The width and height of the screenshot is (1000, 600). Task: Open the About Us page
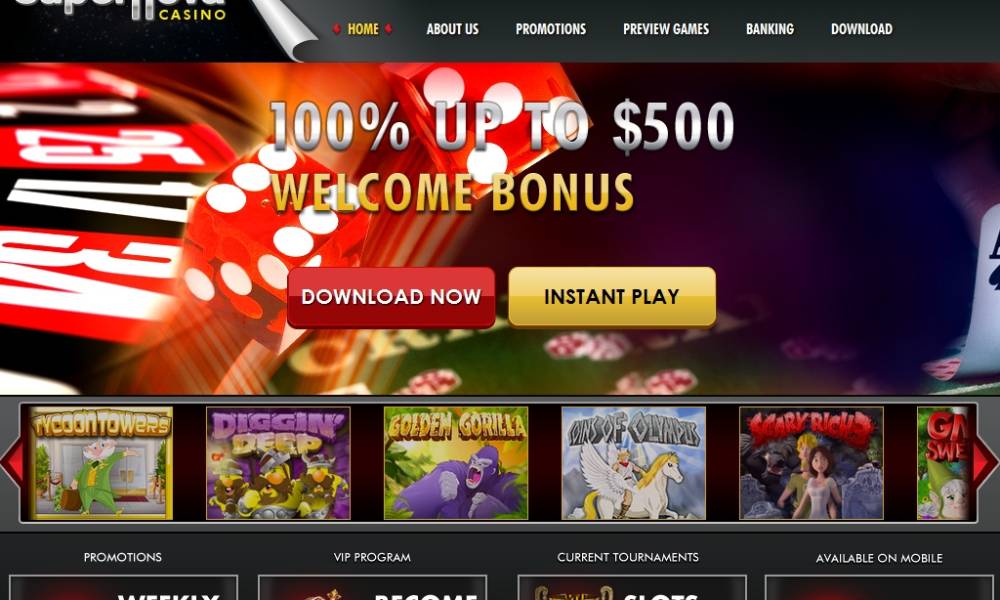pyautogui.click(x=452, y=29)
